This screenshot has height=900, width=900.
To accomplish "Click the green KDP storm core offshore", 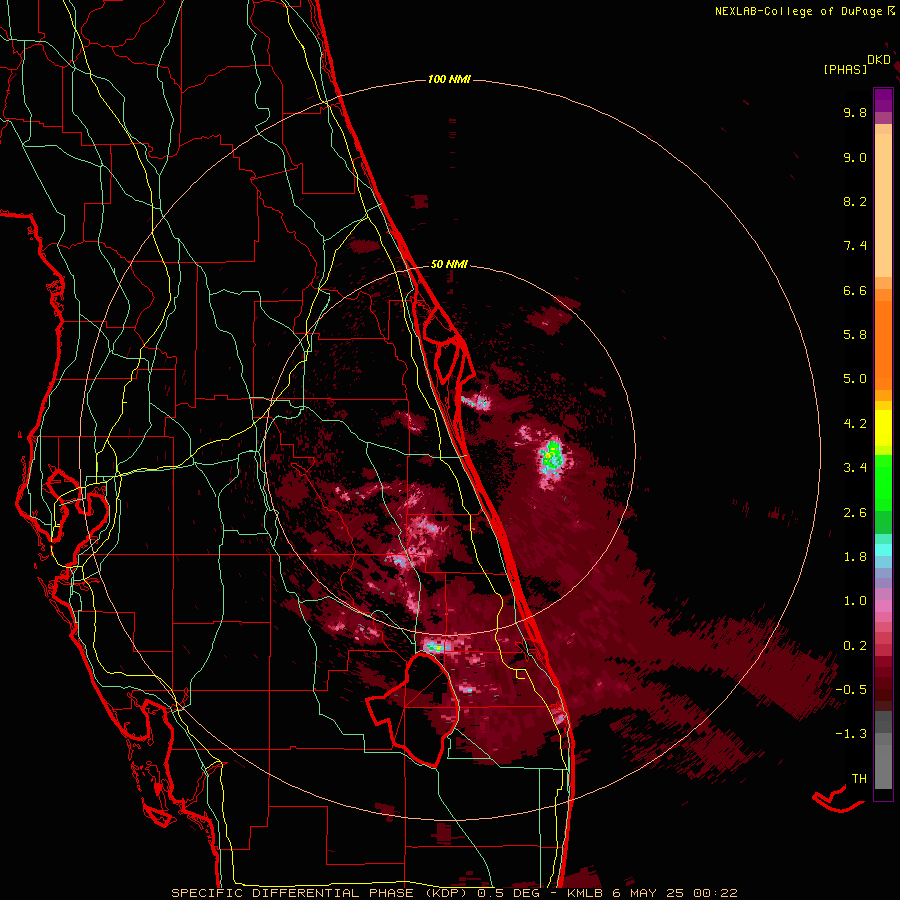I will tap(552, 455).
